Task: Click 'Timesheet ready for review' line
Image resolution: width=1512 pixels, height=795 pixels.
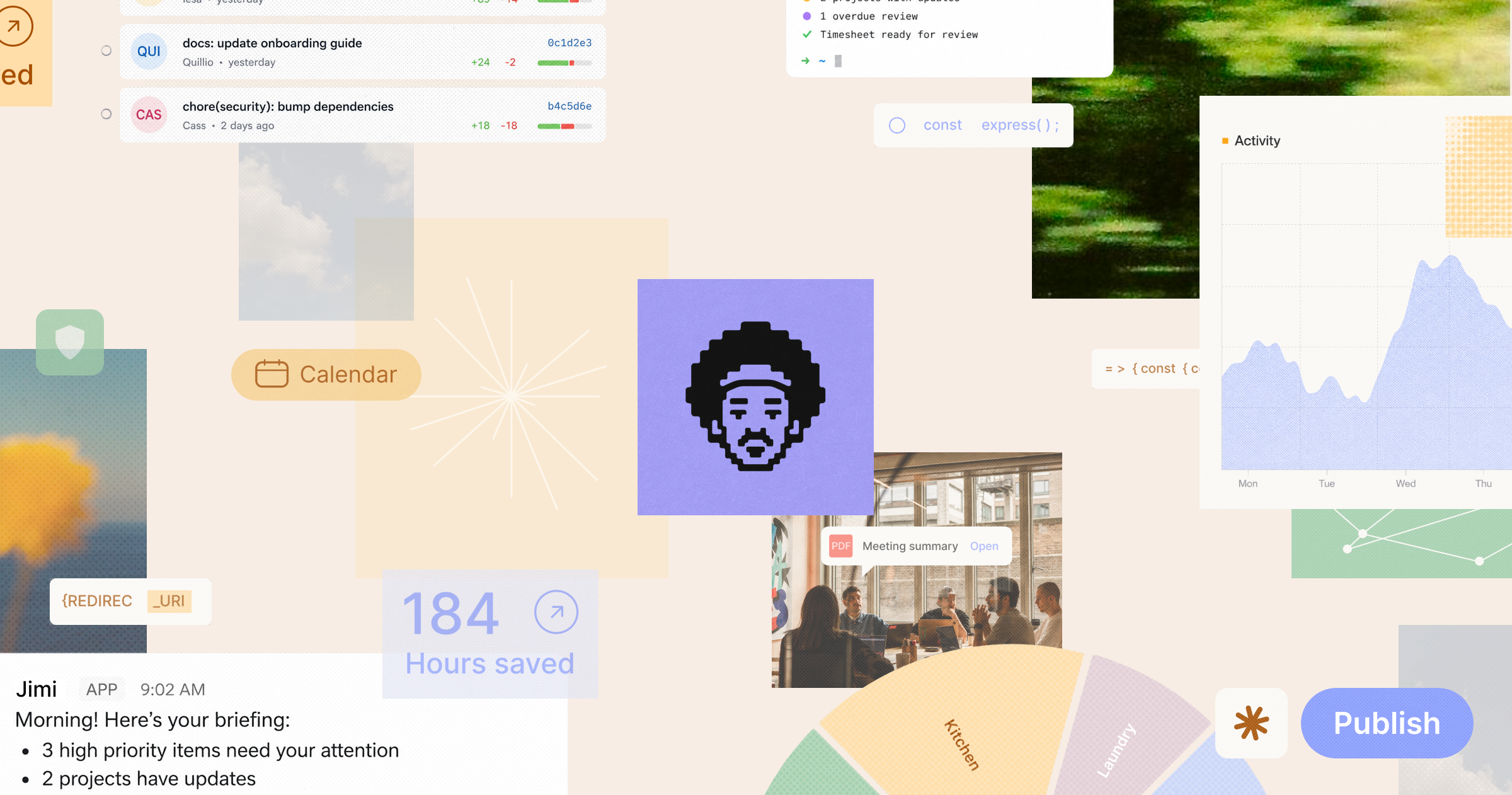Action: 899,35
